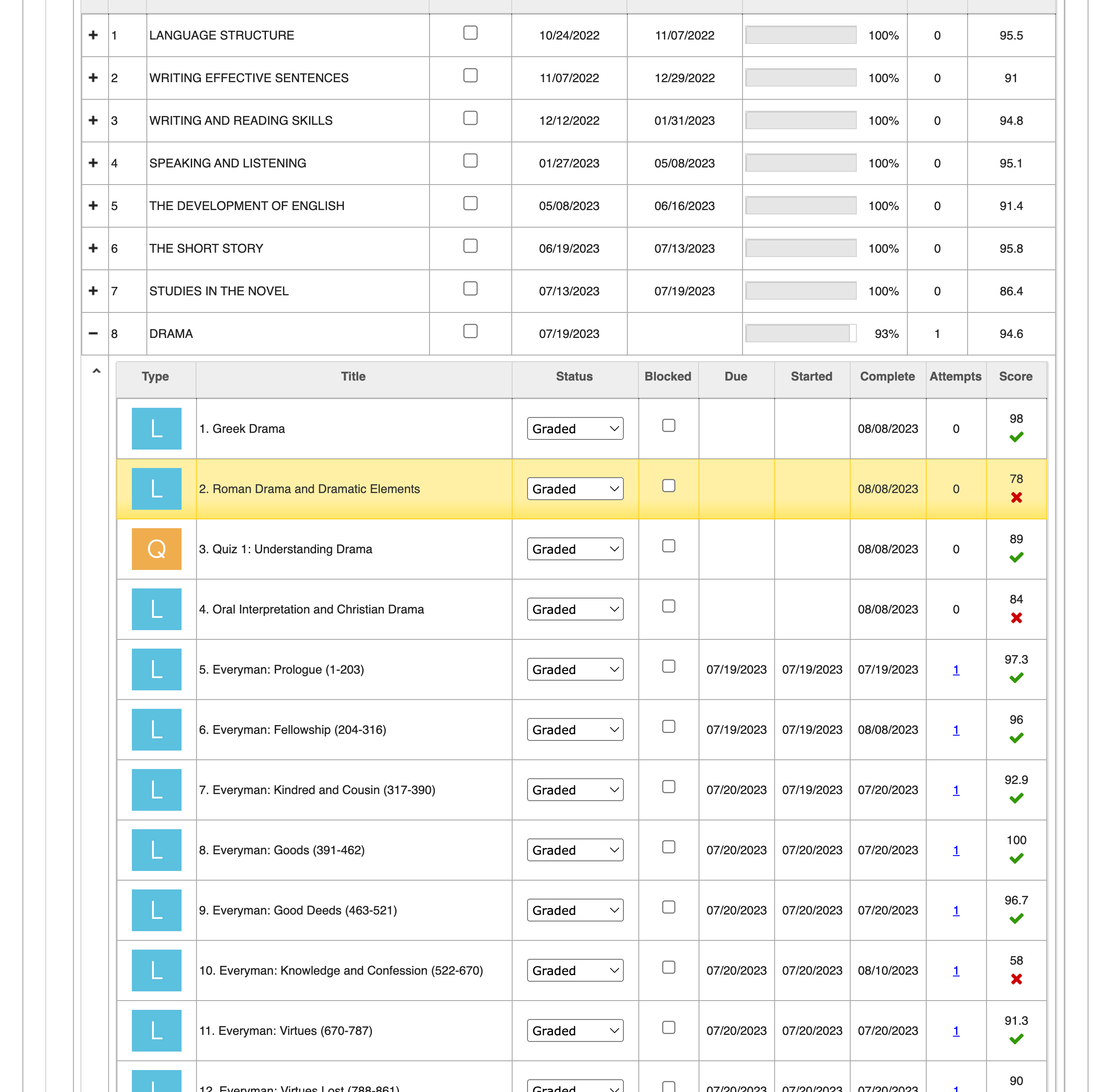Toggle Blocked checkbox for Greek Drama
The width and height of the screenshot is (1114, 1092).
click(668, 425)
